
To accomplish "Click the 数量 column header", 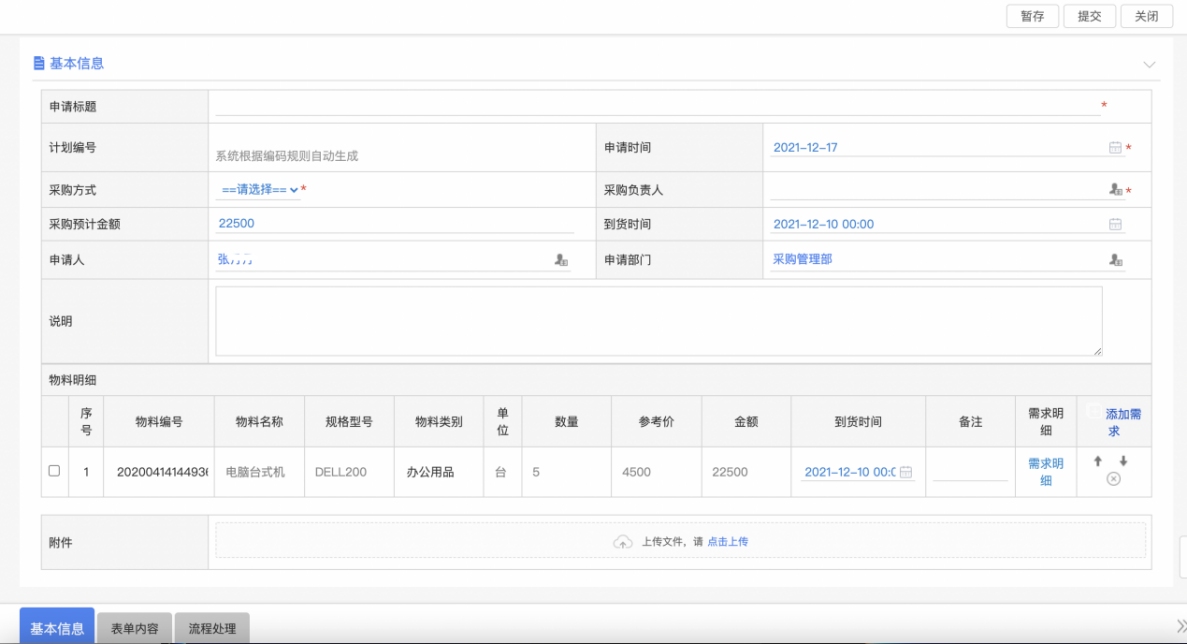I will 566,422.
